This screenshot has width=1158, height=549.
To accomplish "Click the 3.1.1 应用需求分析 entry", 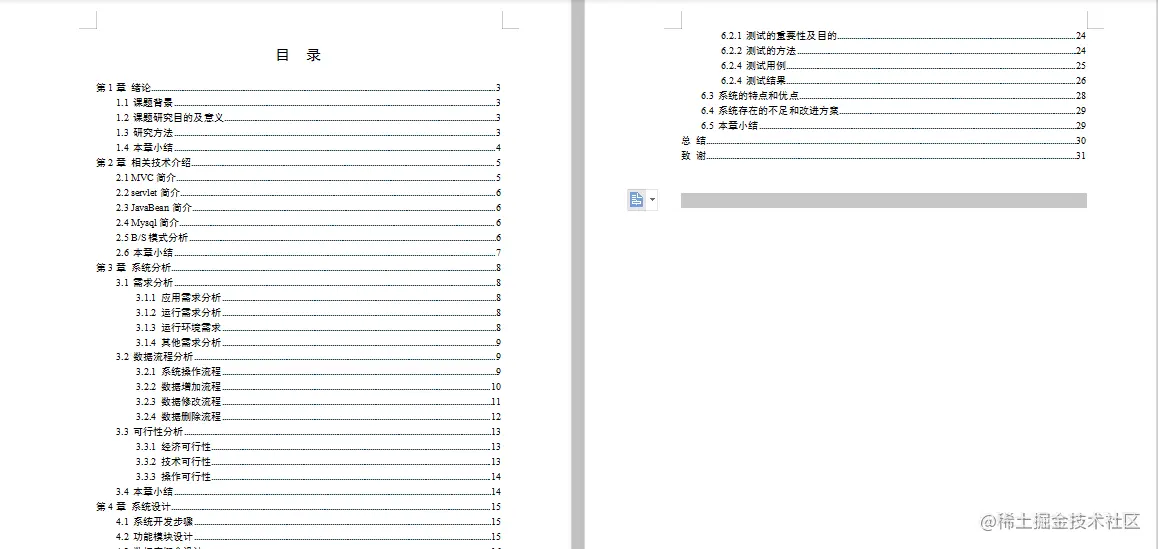I will pos(319,298).
